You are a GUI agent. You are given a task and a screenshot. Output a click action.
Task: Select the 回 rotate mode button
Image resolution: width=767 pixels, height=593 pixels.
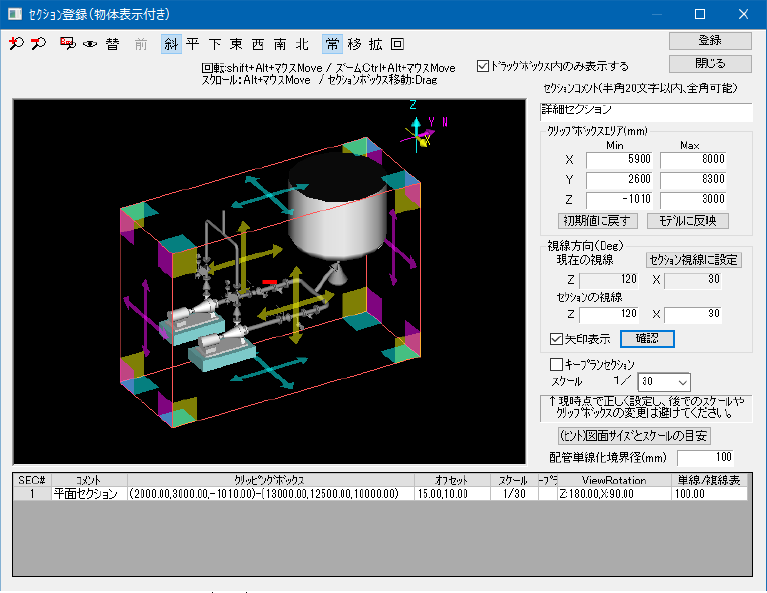click(397, 44)
